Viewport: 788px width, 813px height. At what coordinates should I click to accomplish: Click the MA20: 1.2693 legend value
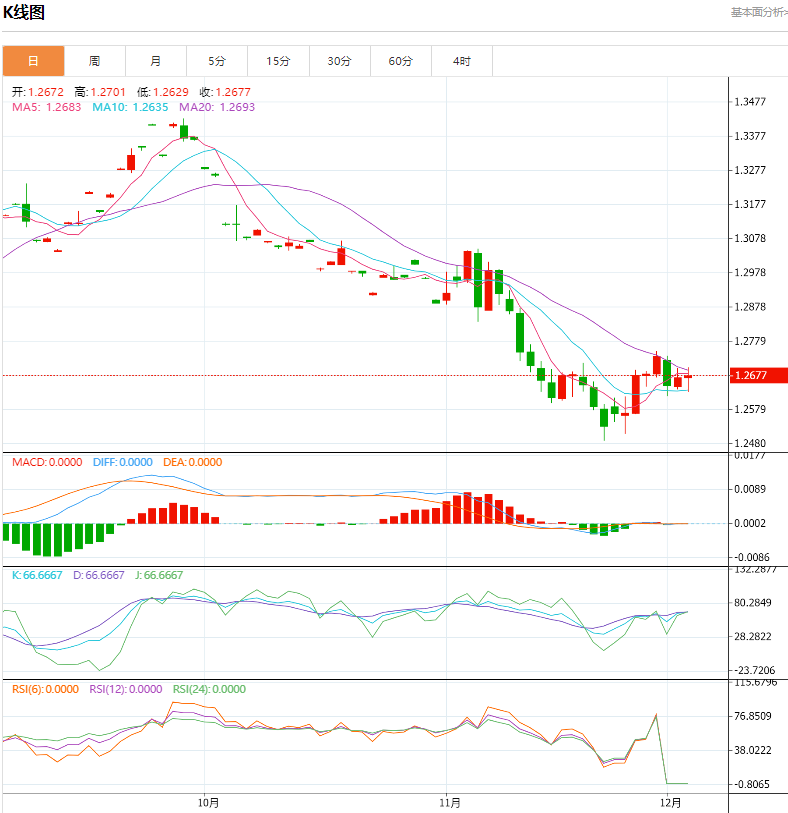click(217, 107)
